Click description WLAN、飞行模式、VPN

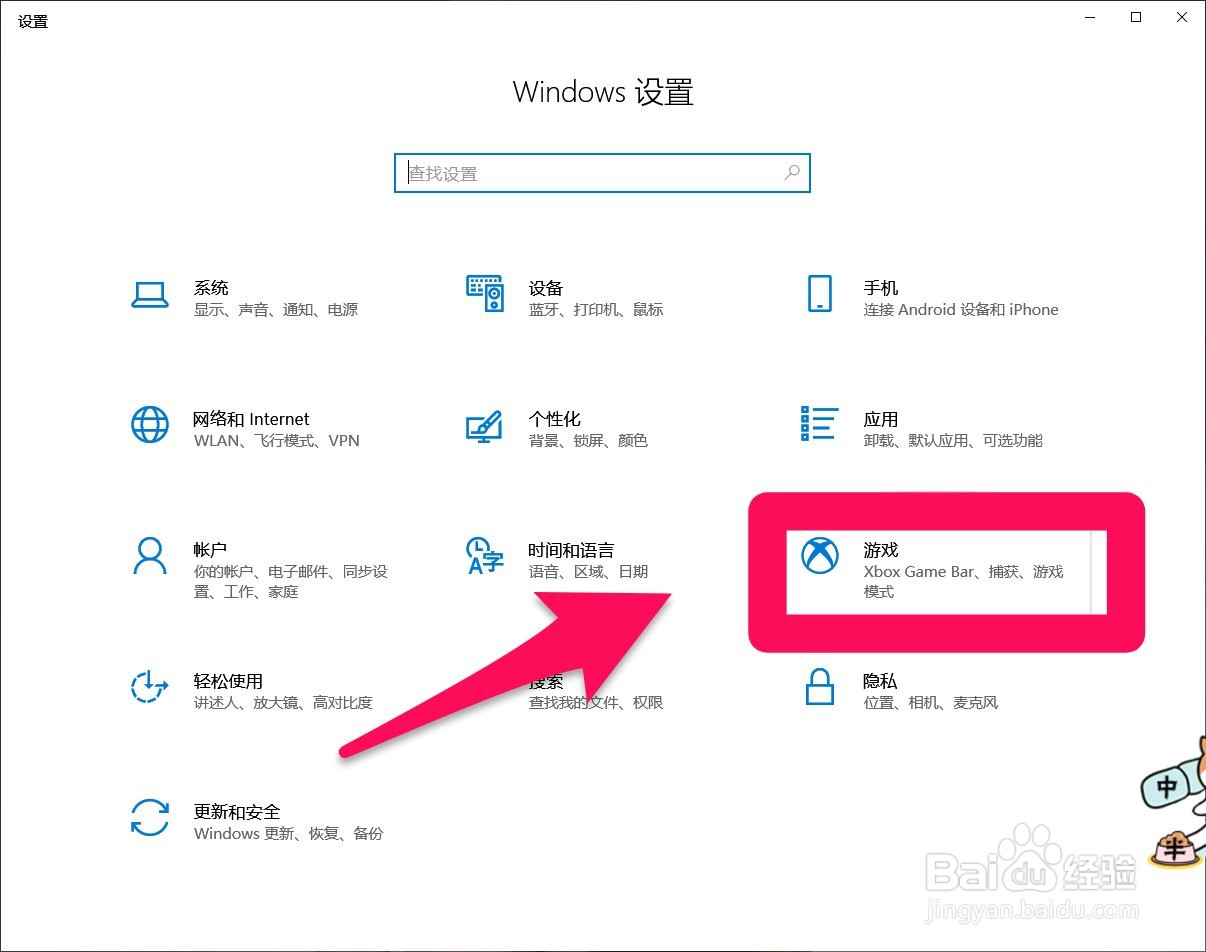[276, 441]
